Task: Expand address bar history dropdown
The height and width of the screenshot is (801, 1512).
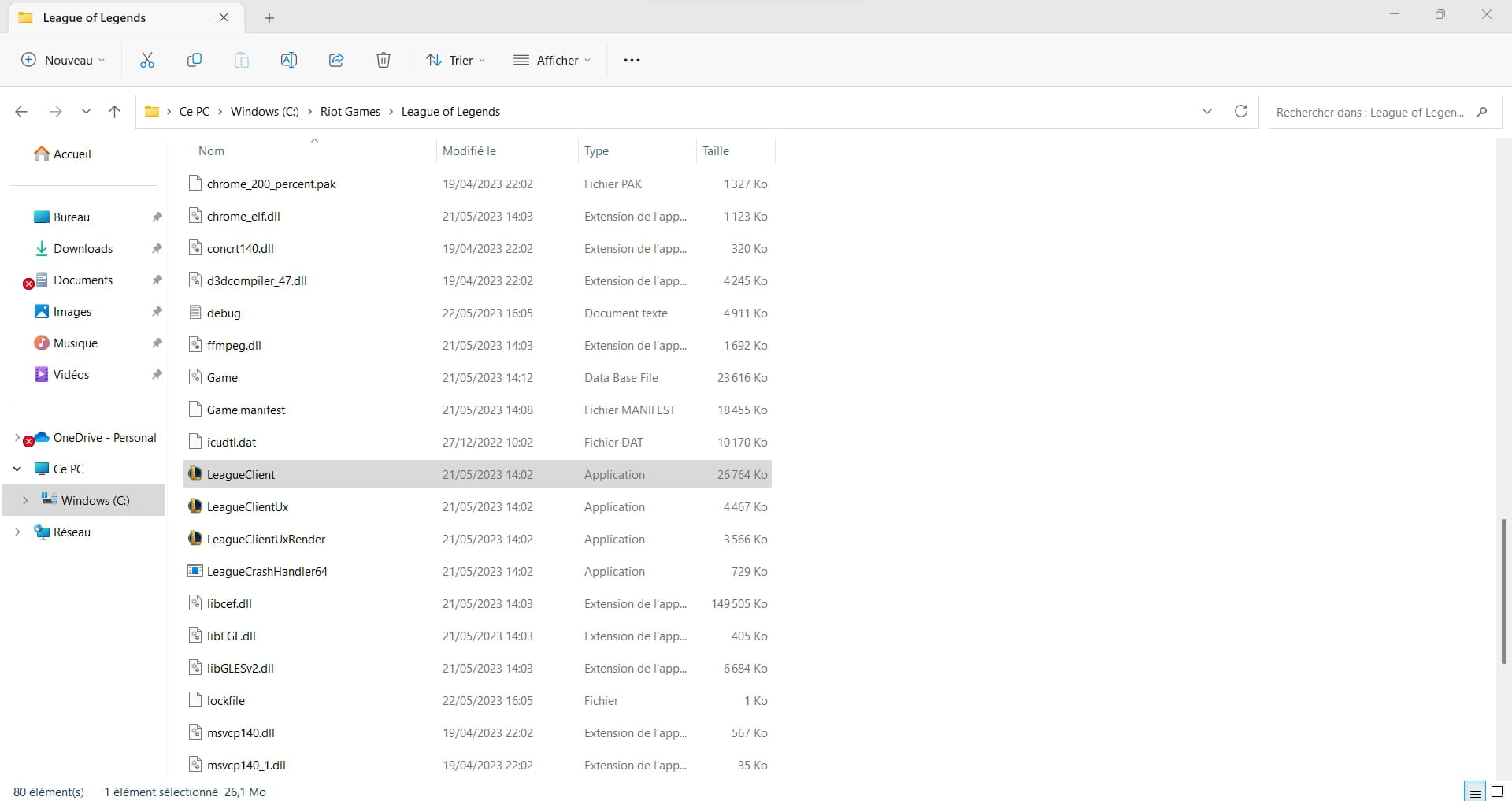Action: click(1207, 111)
